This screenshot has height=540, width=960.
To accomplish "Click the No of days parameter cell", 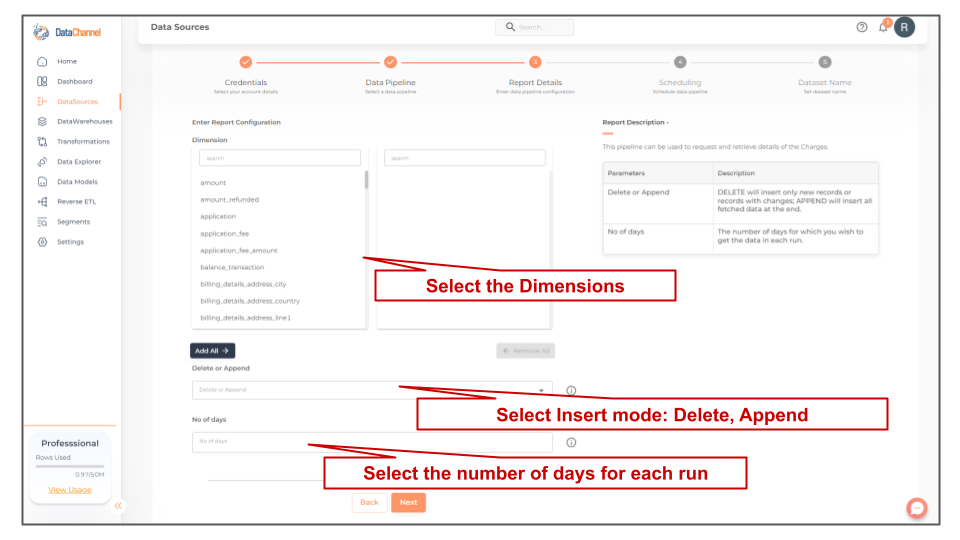I will pyautogui.click(x=658, y=239).
